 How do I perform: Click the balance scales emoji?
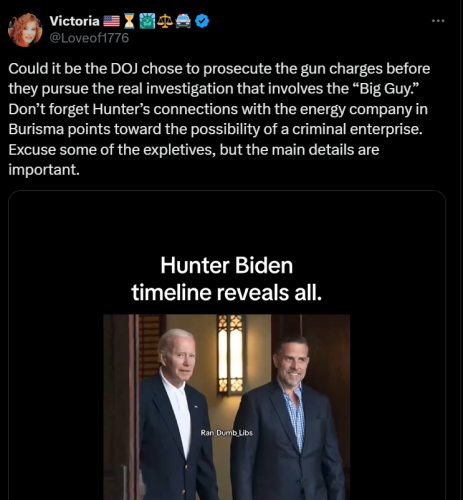165,21
